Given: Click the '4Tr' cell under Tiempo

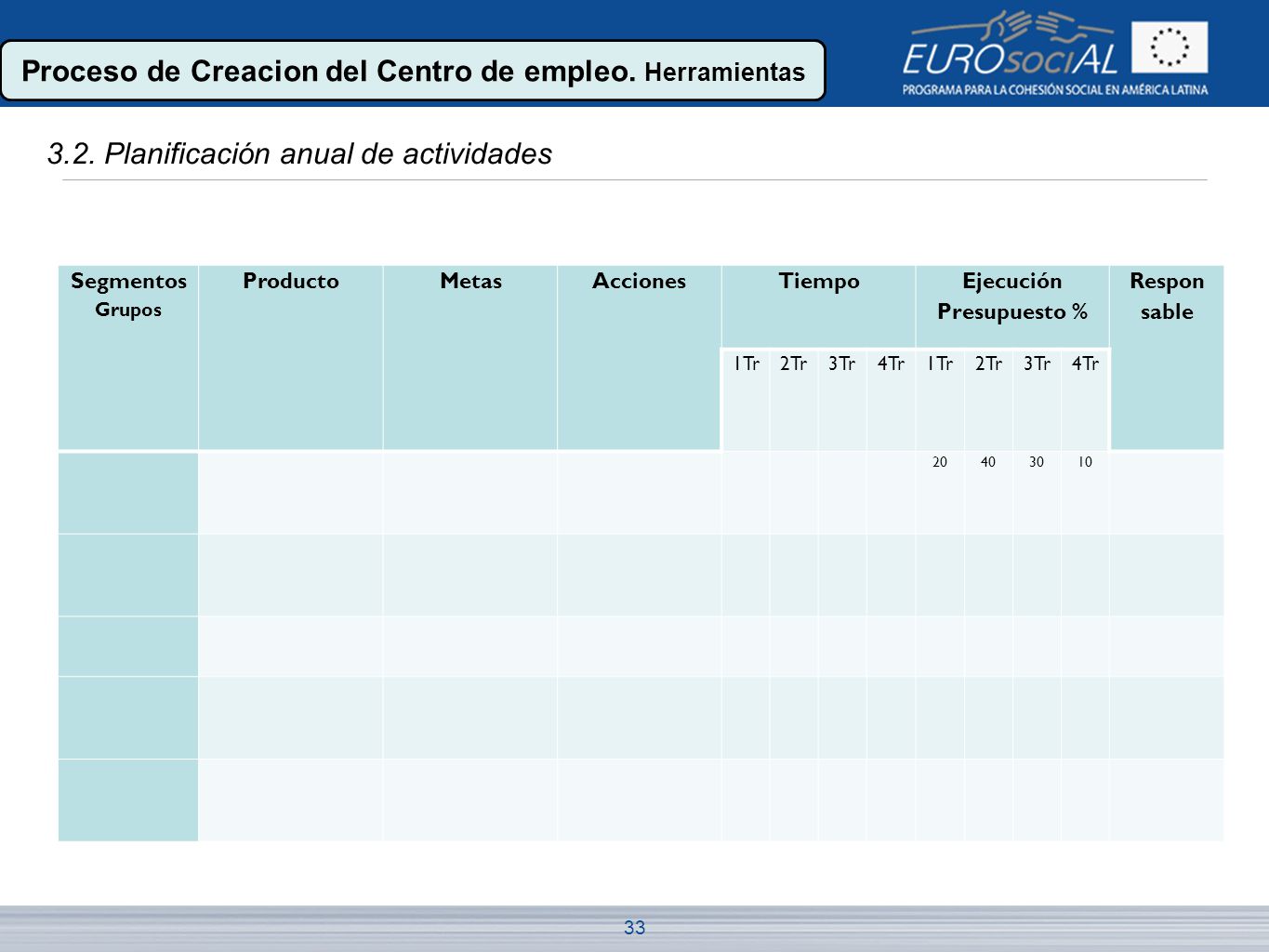Looking at the screenshot, I should 891,400.
